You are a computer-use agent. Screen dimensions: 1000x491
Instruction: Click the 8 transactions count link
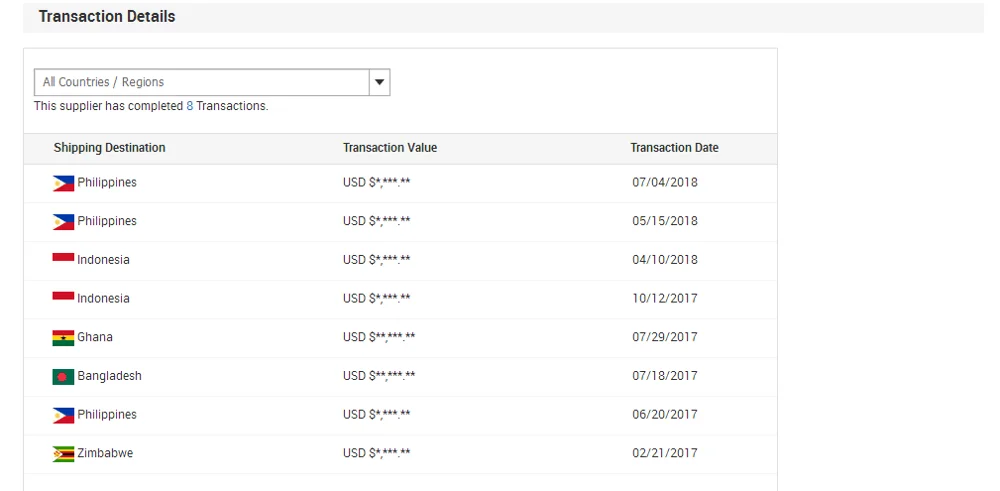pos(190,106)
